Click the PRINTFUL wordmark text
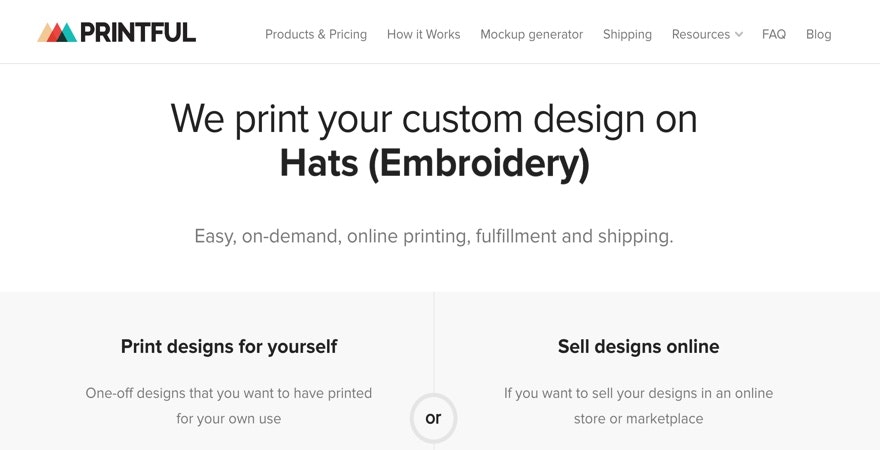 click(138, 33)
